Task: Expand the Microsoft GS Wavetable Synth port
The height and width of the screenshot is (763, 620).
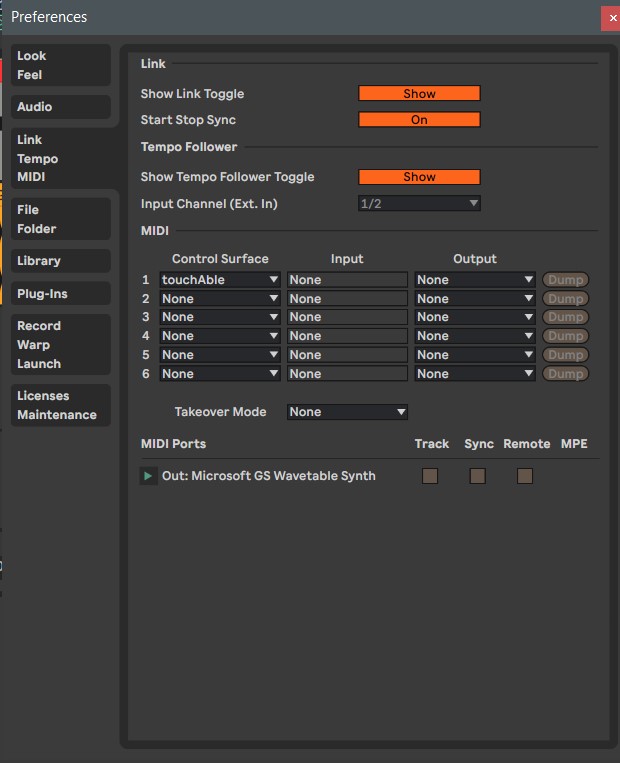Action: [148, 476]
